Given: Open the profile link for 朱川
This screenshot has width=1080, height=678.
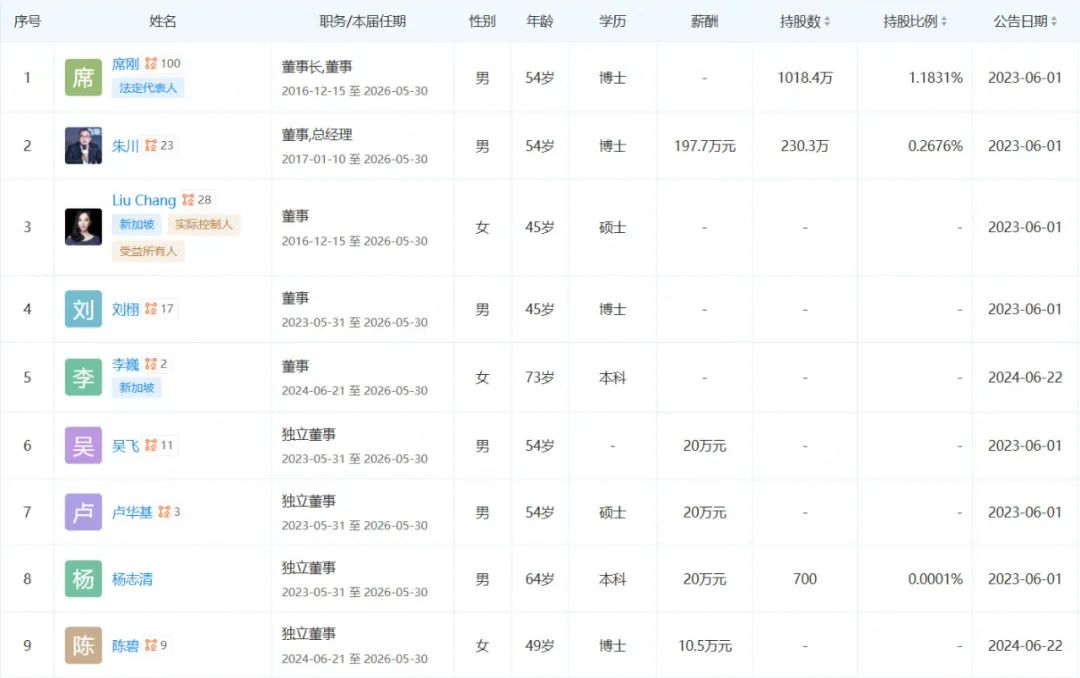Looking at the screenshot, I should tap(125, 146).
